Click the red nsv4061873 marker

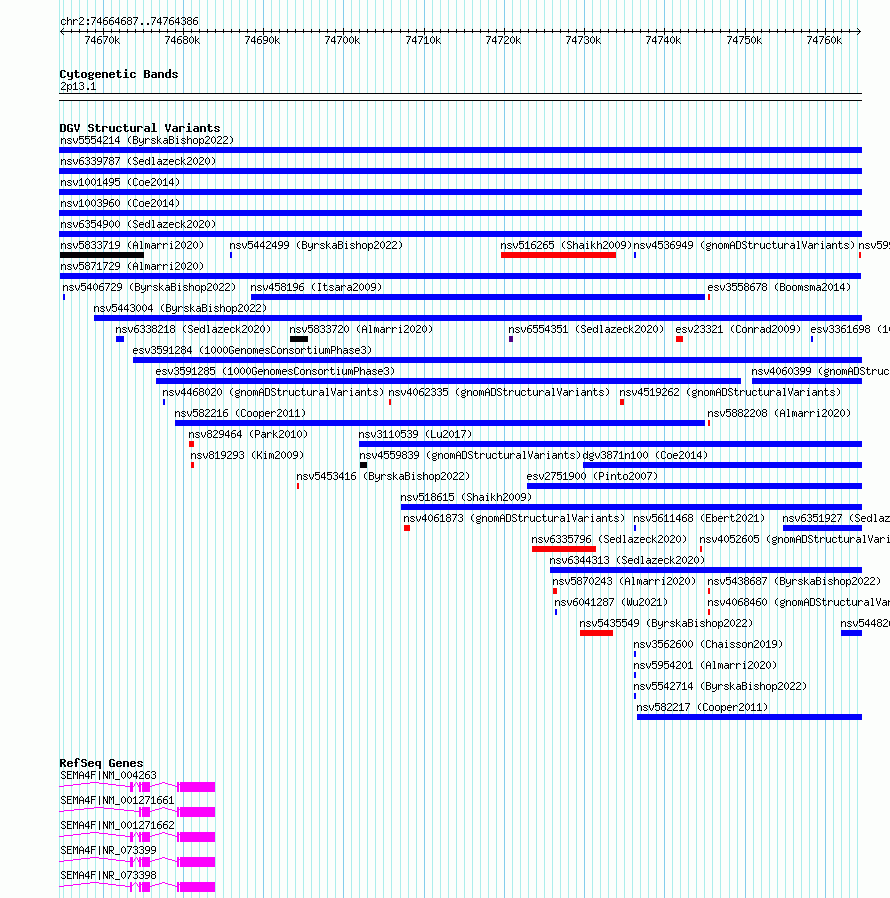(407, 528)
